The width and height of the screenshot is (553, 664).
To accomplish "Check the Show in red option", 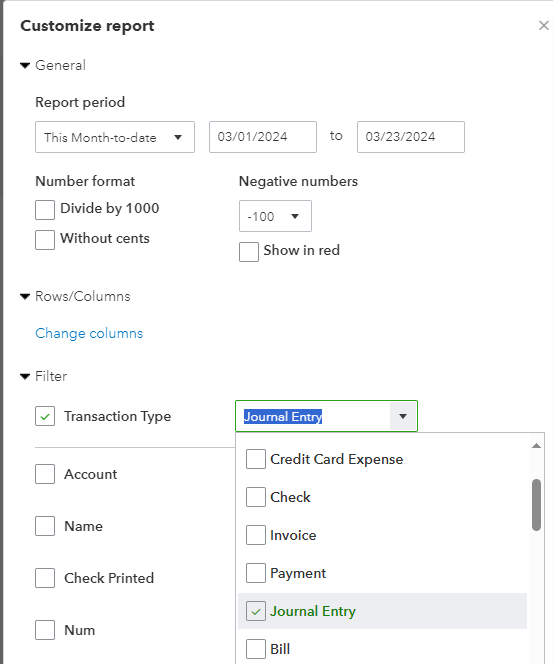I will pyautogui.click(x=249, y=252).
